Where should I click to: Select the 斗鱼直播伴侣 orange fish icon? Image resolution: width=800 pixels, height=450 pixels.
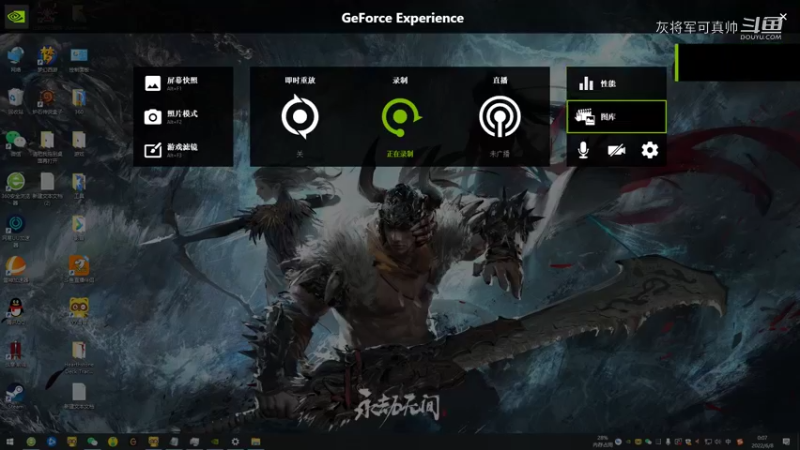pos(79,269)
